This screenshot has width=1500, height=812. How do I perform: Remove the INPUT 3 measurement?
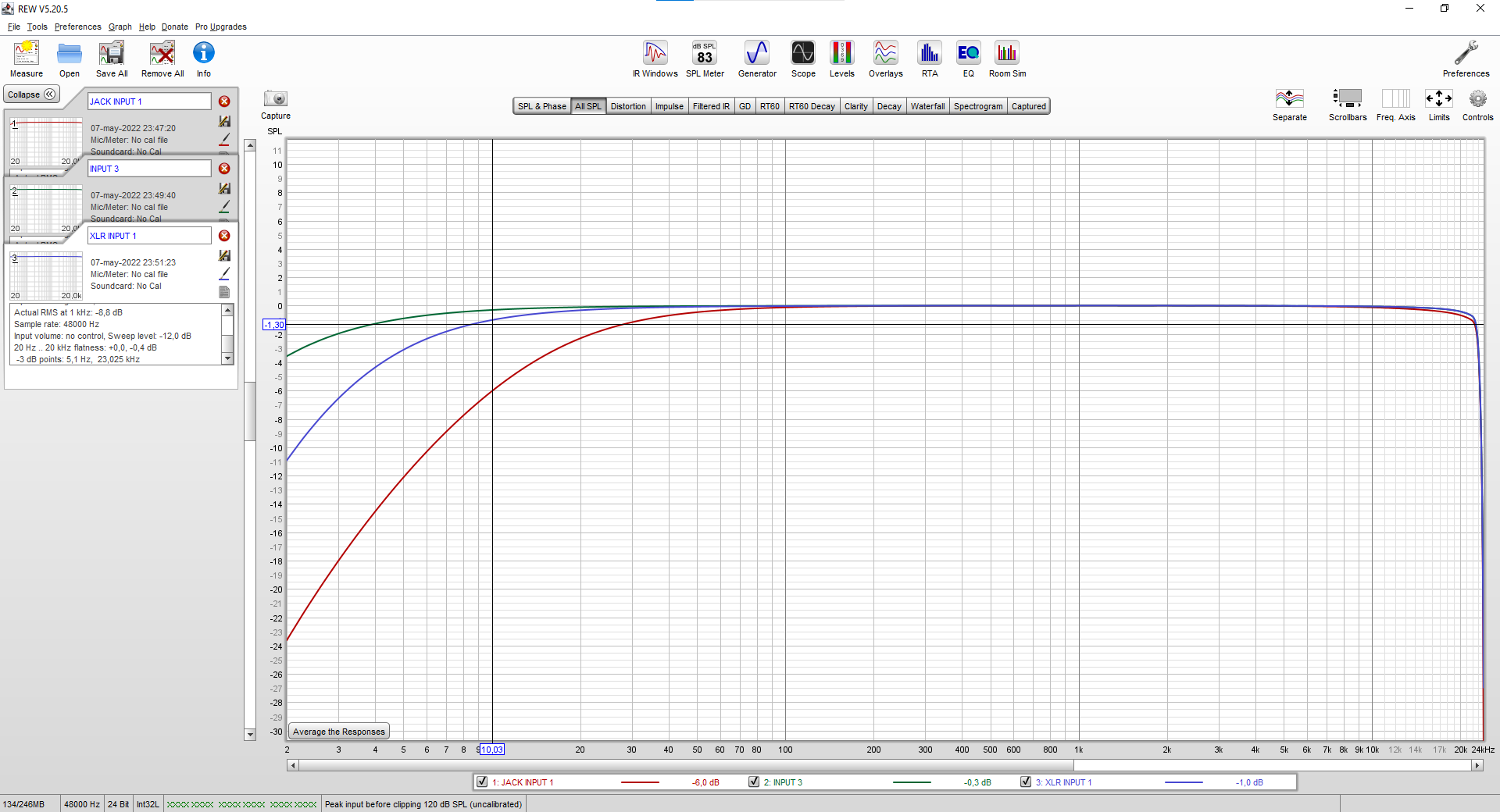coord(224,169)
